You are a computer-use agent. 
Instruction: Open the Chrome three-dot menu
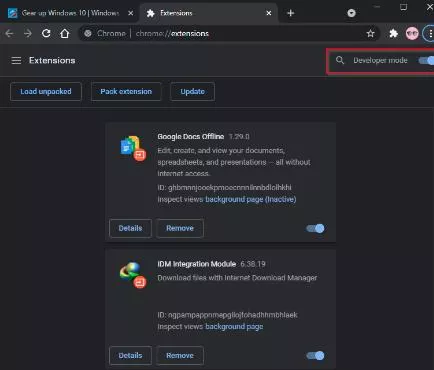(x=430, y=33)
